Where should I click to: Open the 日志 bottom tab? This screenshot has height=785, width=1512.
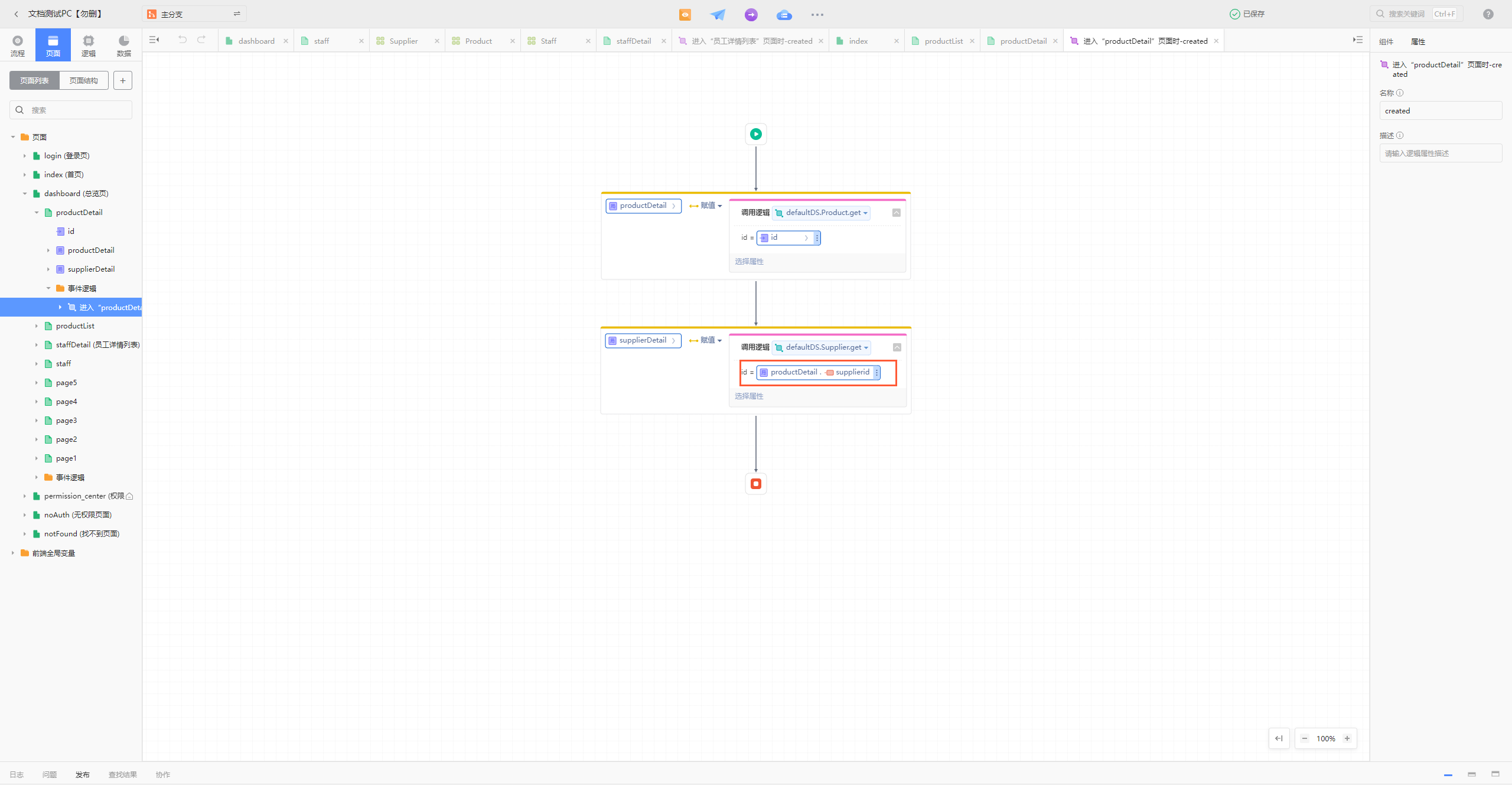17,774
